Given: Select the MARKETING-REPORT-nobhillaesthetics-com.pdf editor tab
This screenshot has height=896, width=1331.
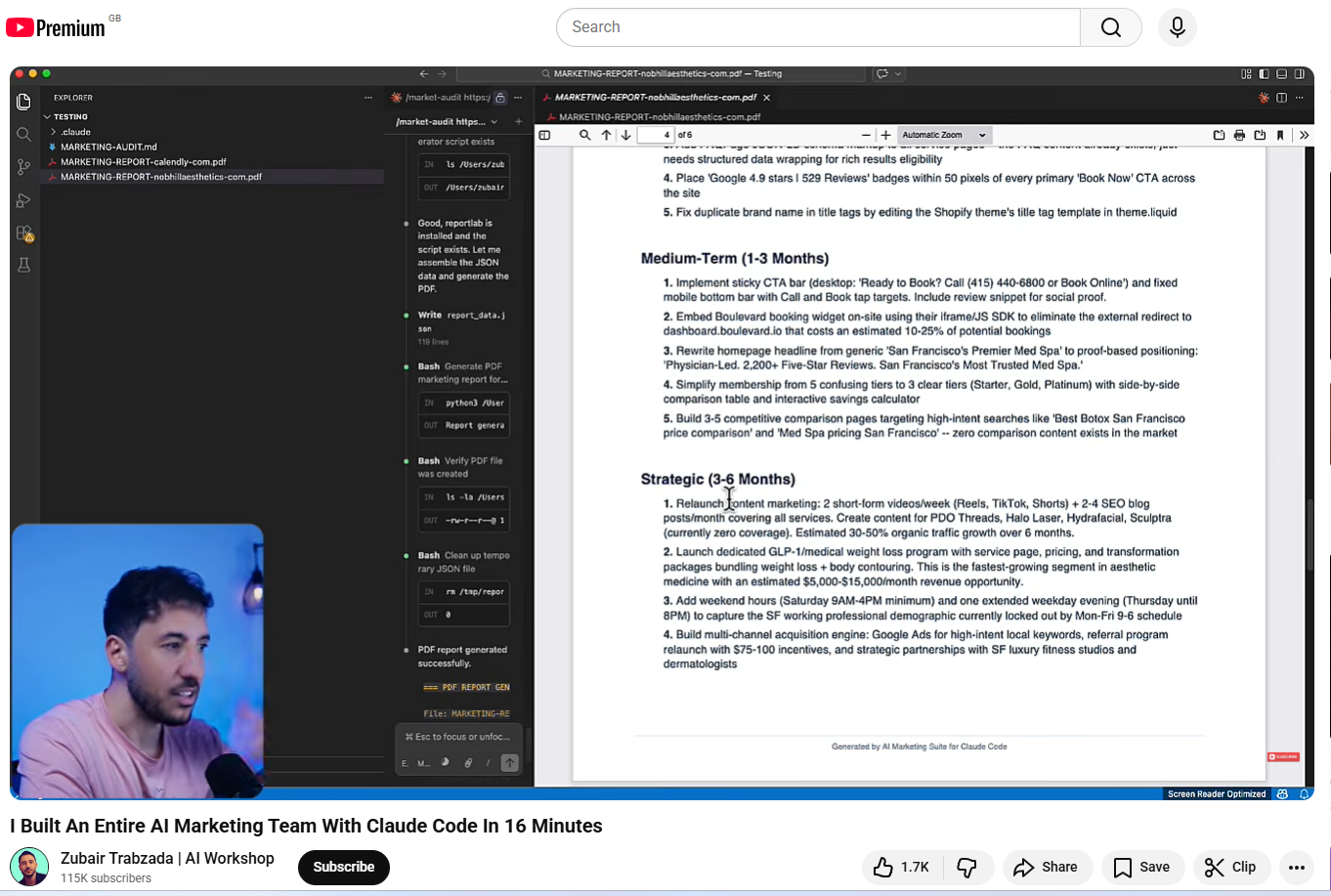Looking at the screenshot, I should coord(655,98).
